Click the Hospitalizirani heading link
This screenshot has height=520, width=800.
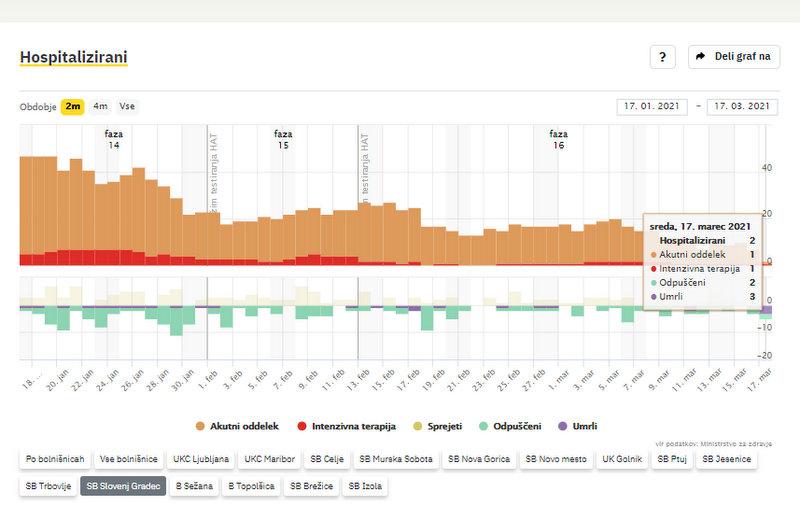coord(73,56)
